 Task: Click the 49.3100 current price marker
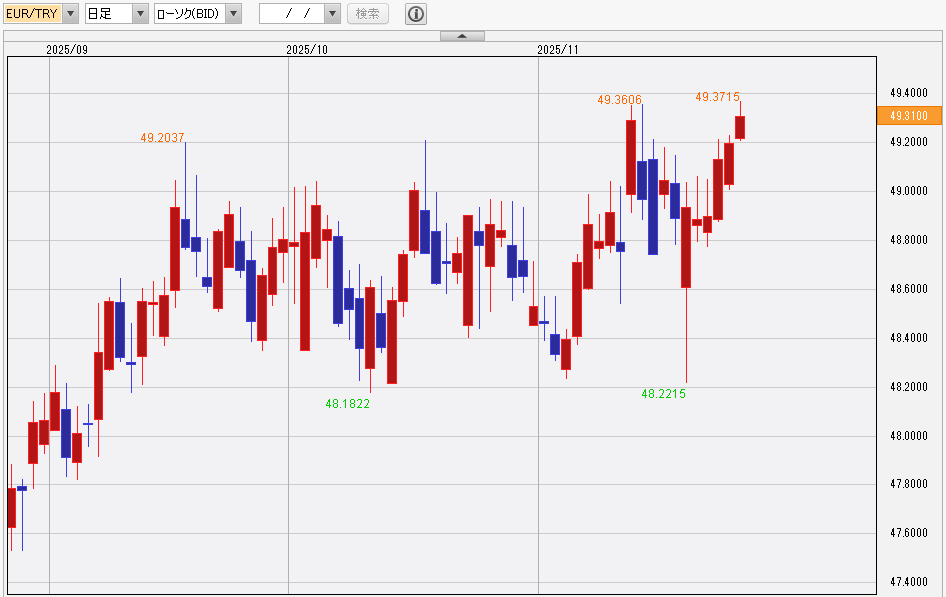pyautogui.click(x=909, y=115)
